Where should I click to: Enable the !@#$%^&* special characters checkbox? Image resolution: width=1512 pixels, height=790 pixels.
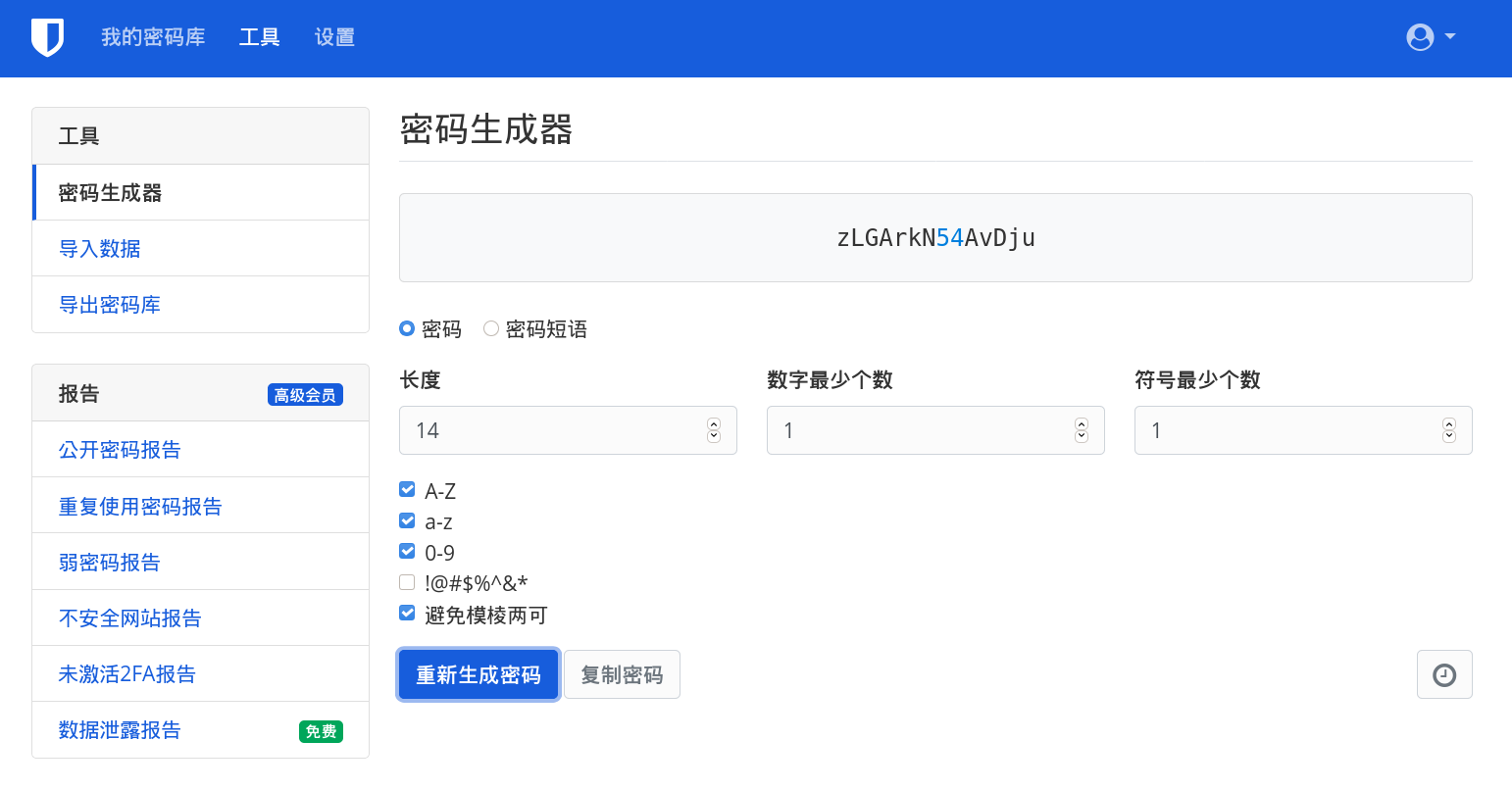tap(407, 583)
